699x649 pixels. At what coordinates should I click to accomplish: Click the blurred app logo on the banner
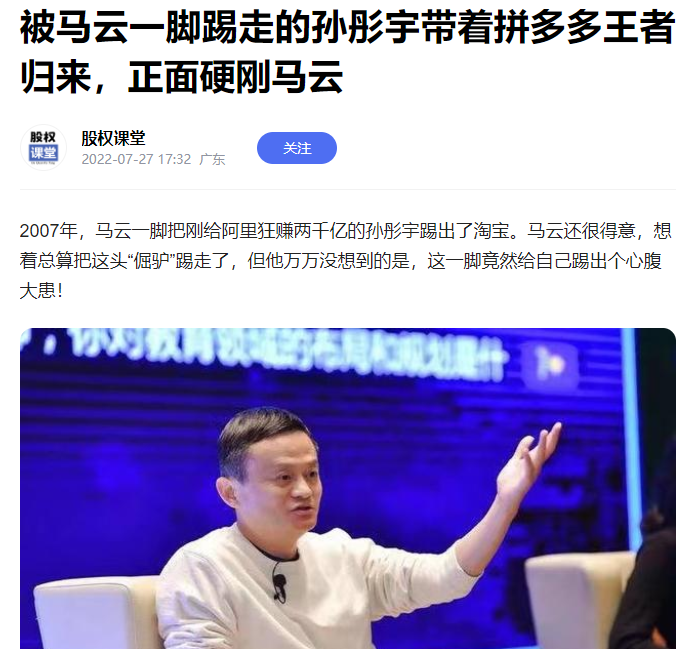click(x=550, y=364)
